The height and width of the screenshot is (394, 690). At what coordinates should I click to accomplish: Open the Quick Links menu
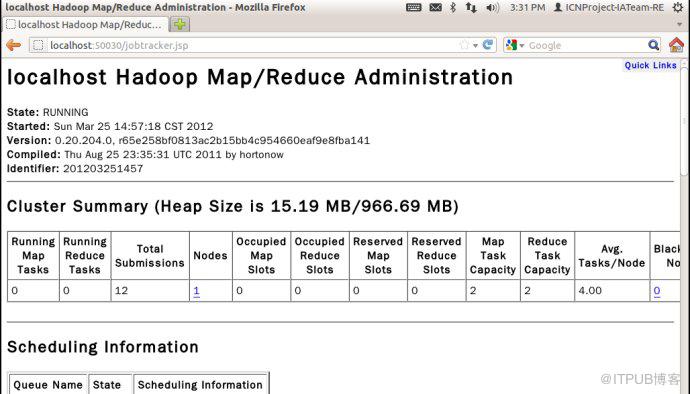click(650, 65)
